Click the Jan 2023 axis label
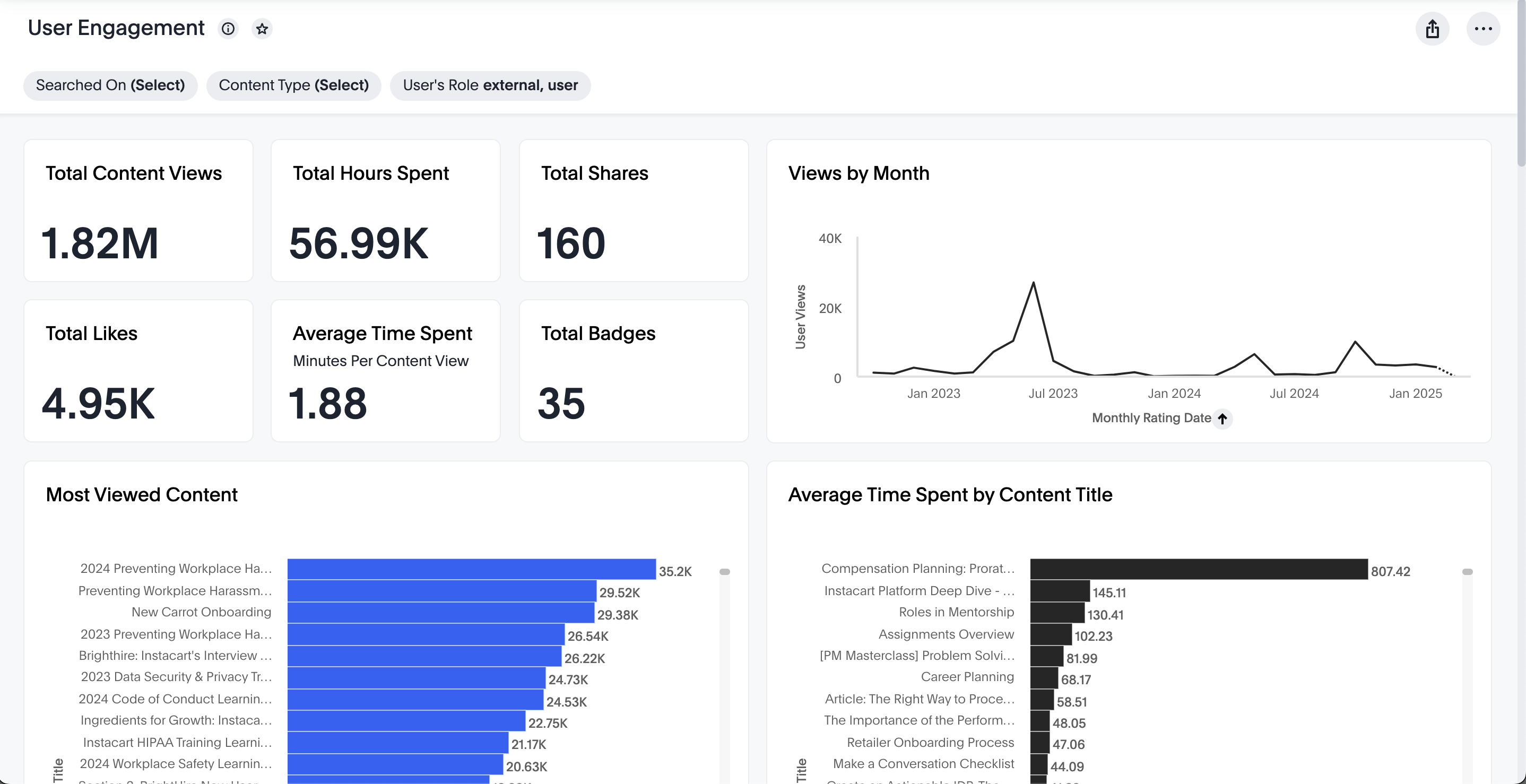Image resolution: width=1526 pixels, height=784 pixels. (x=934, y=393)
